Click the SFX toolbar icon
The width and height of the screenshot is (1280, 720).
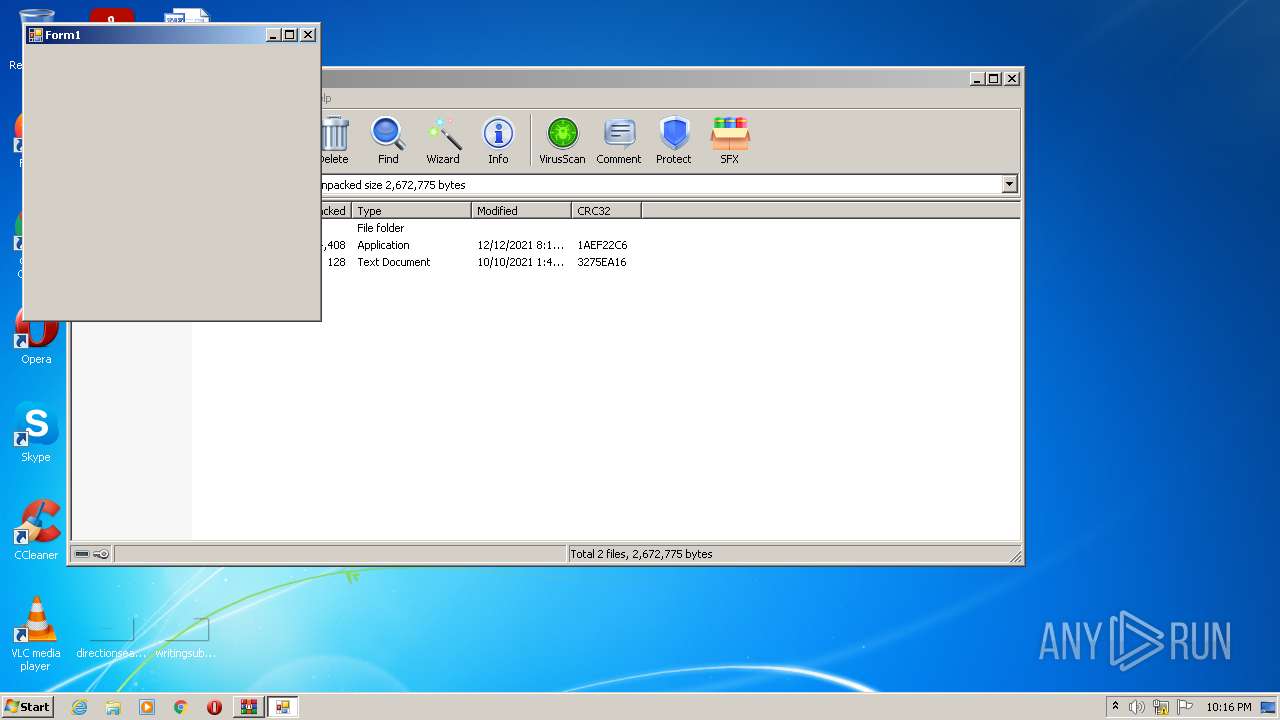coord(730,140)
